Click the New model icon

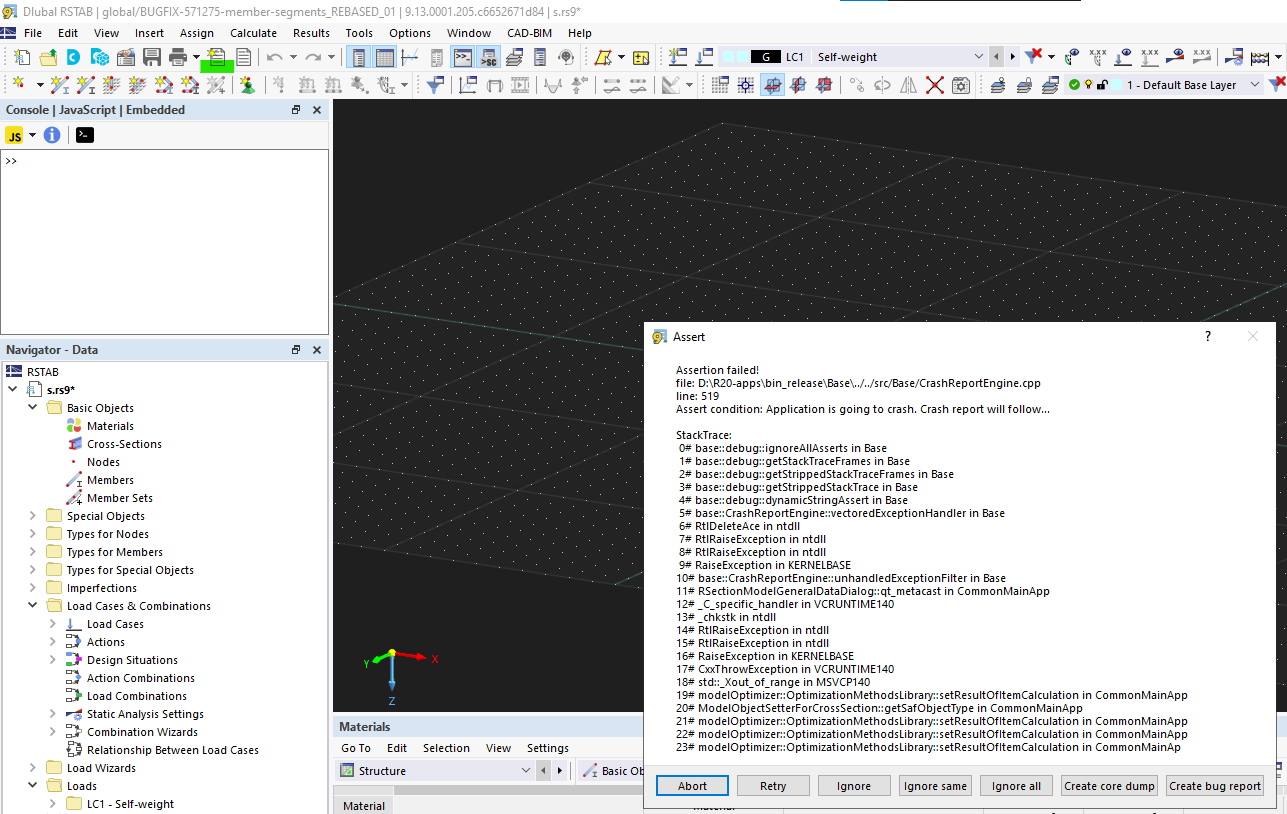[x=22, y=57]
